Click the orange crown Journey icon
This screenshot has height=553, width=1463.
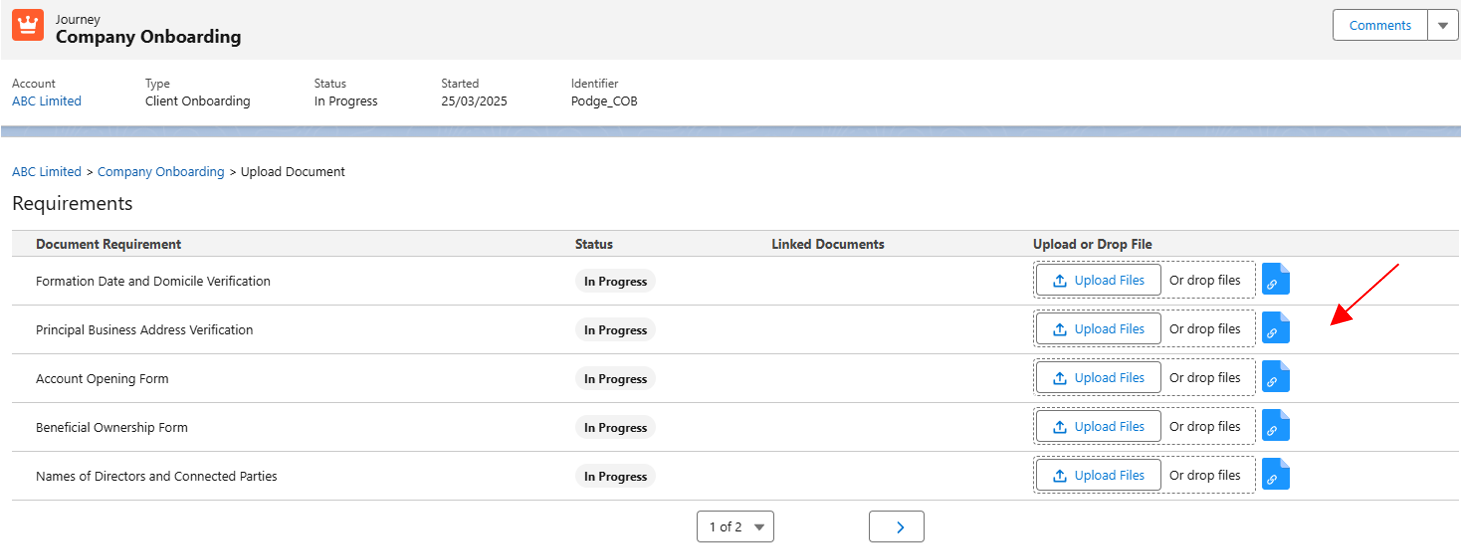pyautogui.click(x=28, y=25)
